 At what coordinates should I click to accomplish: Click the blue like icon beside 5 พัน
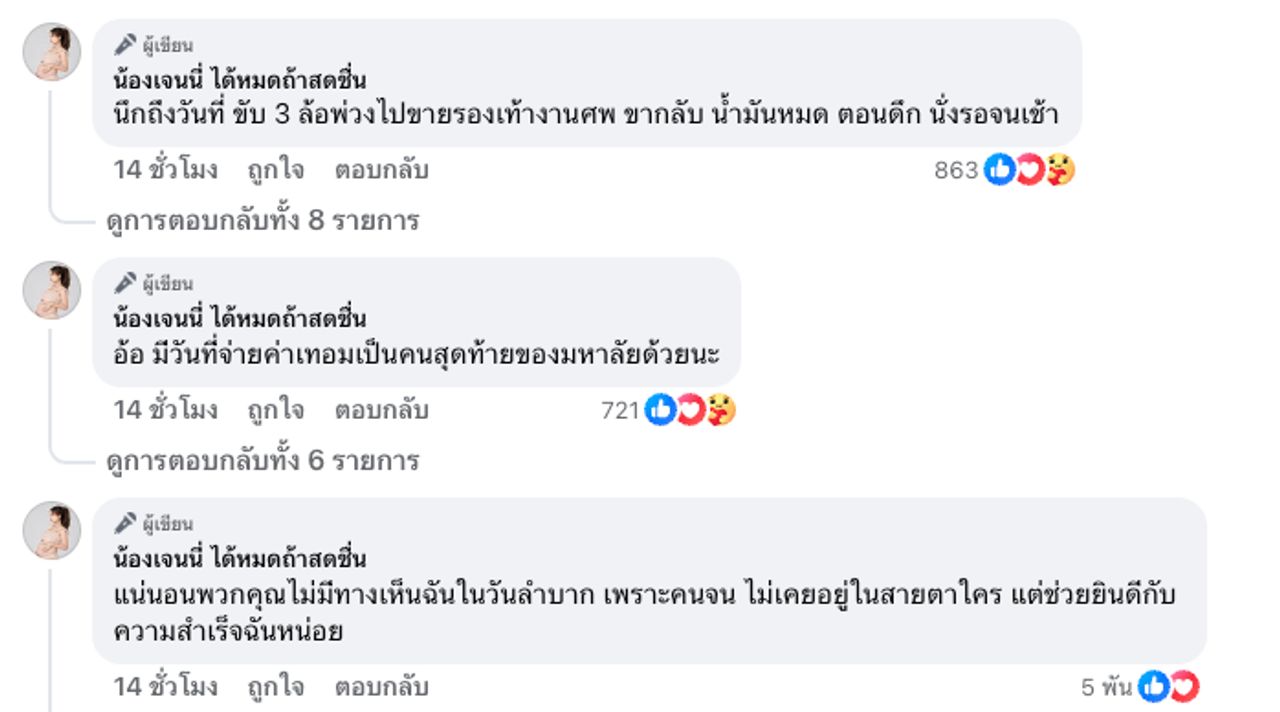click(x=1153, y=687)
